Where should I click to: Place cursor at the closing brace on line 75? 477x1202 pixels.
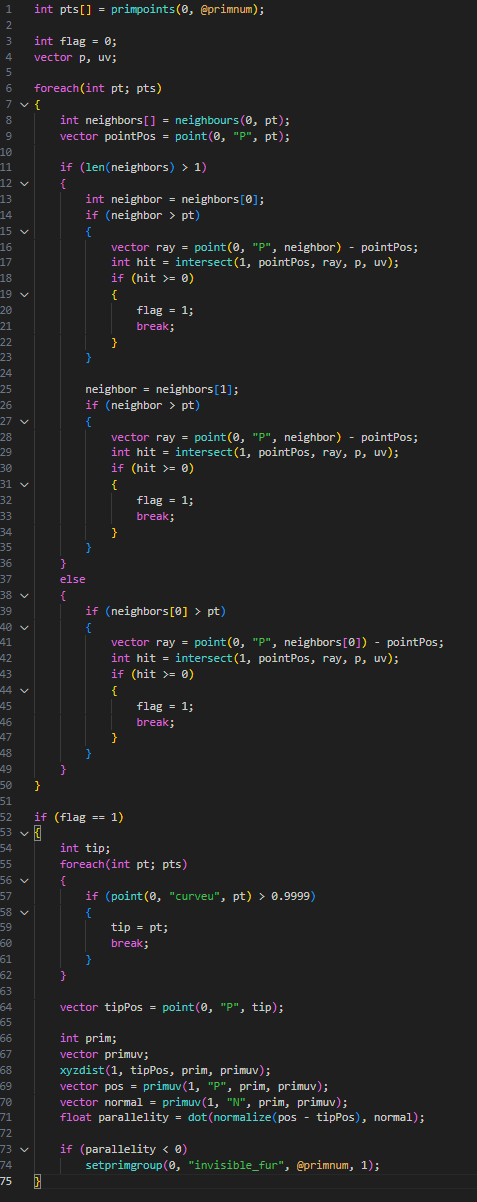[x=37, y=1182]
